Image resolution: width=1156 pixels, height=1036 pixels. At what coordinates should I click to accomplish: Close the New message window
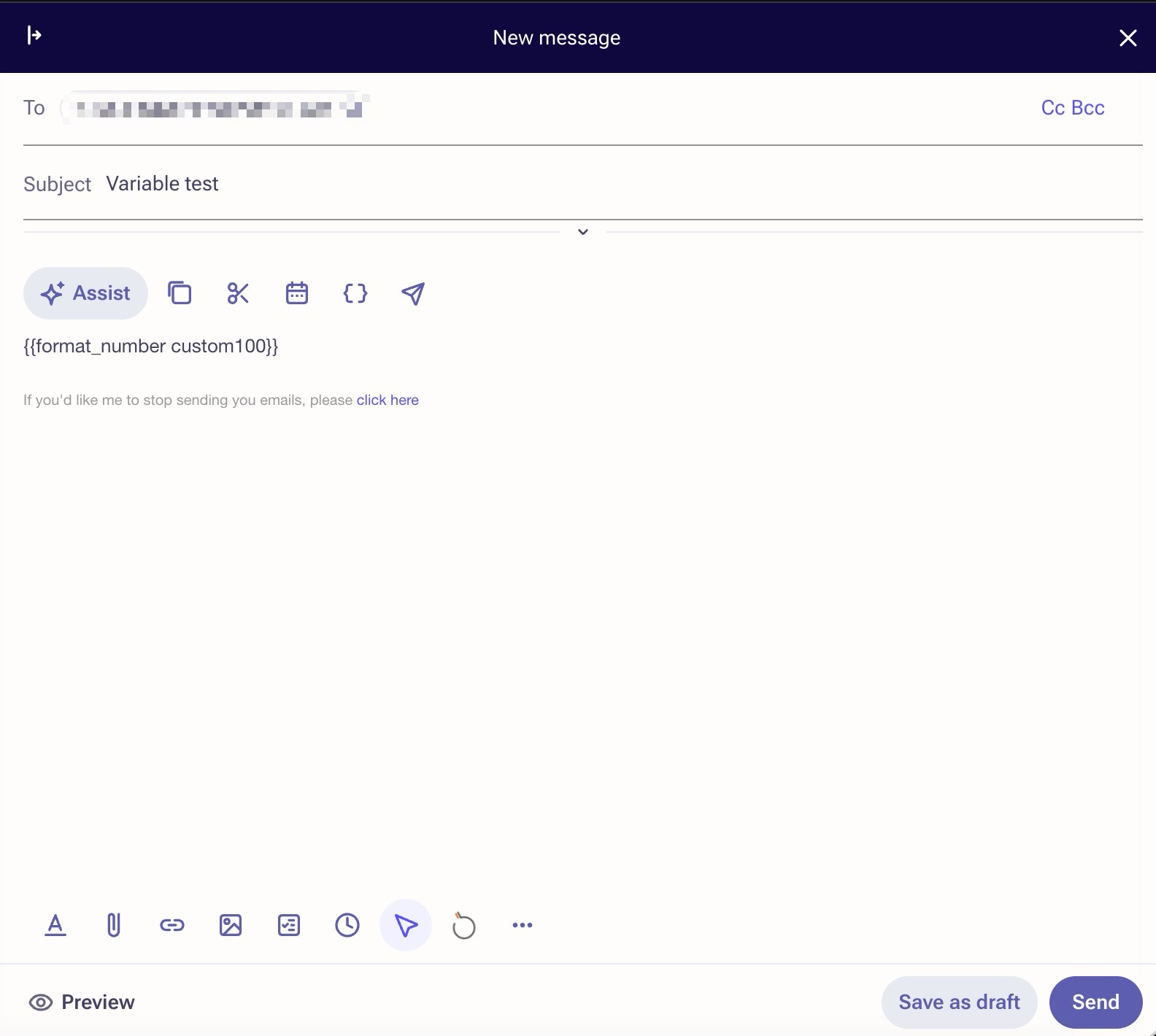coord(1128,38)
